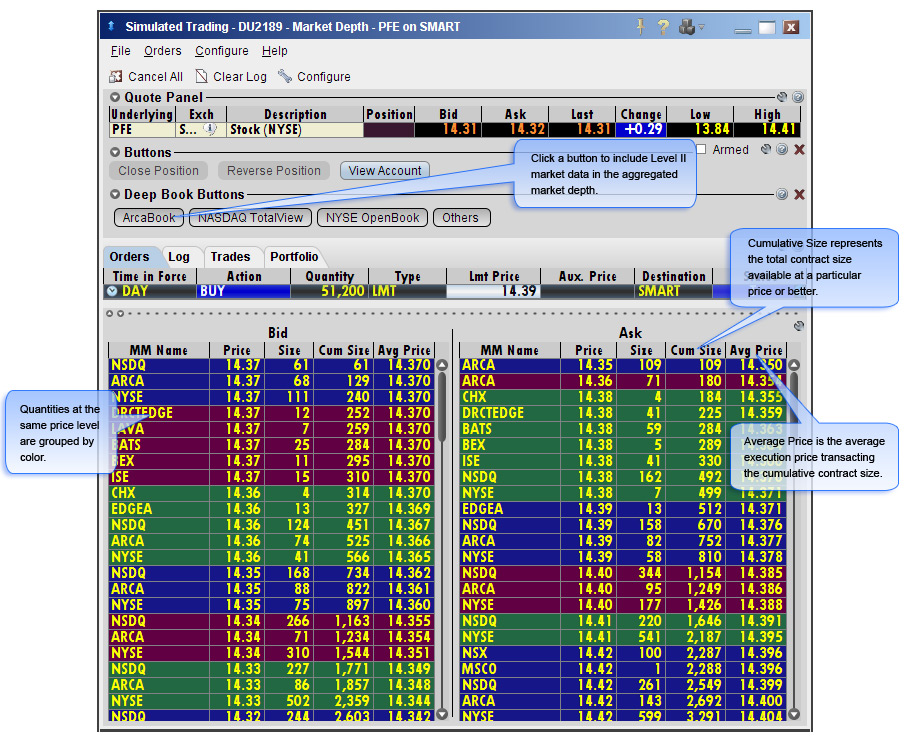This screenshot has height=742, width=910.
Task: Click the market depth configure wrench icon
Action: pos(799,326)
